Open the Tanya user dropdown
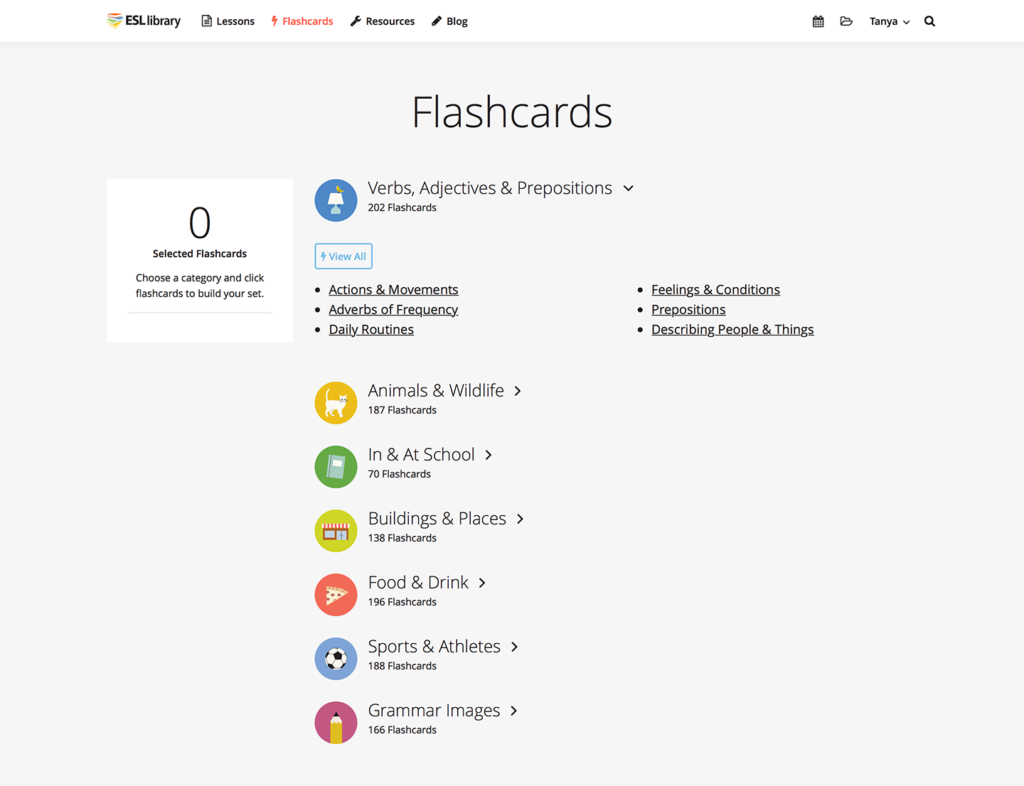 889,22
